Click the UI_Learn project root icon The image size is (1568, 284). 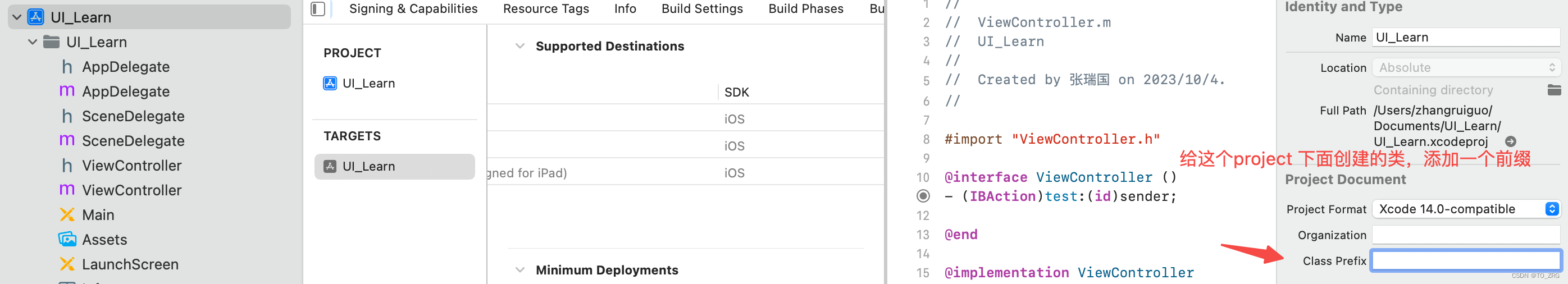[x=36, y=17]
